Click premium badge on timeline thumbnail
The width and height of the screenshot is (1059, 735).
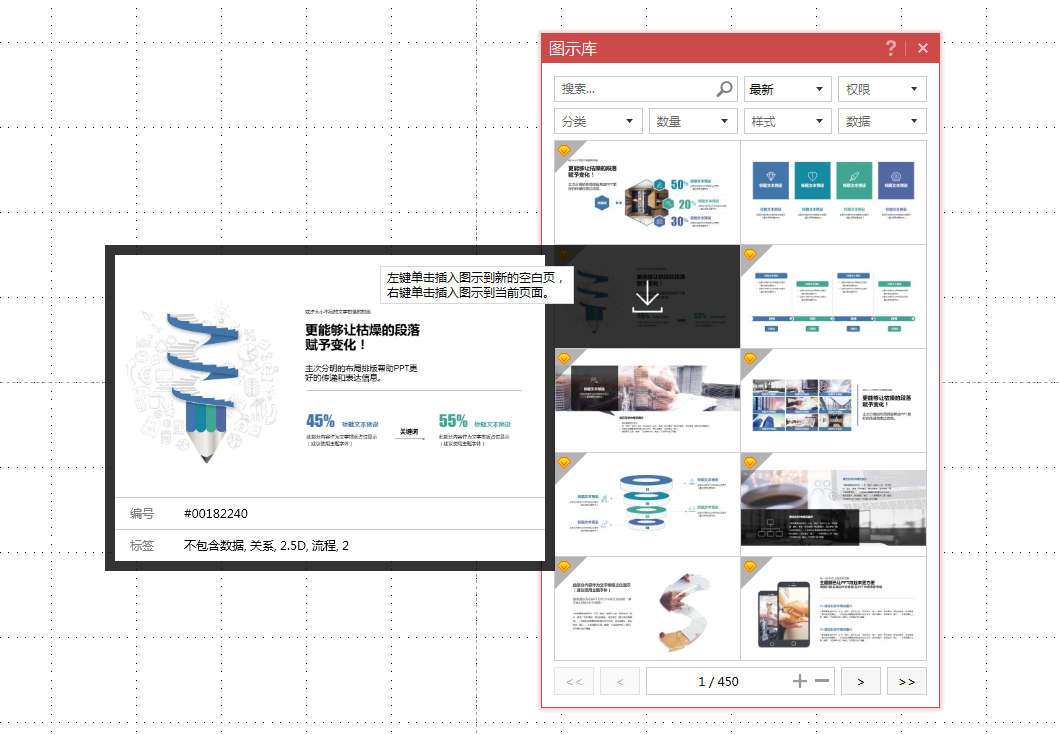pos(750,254)
